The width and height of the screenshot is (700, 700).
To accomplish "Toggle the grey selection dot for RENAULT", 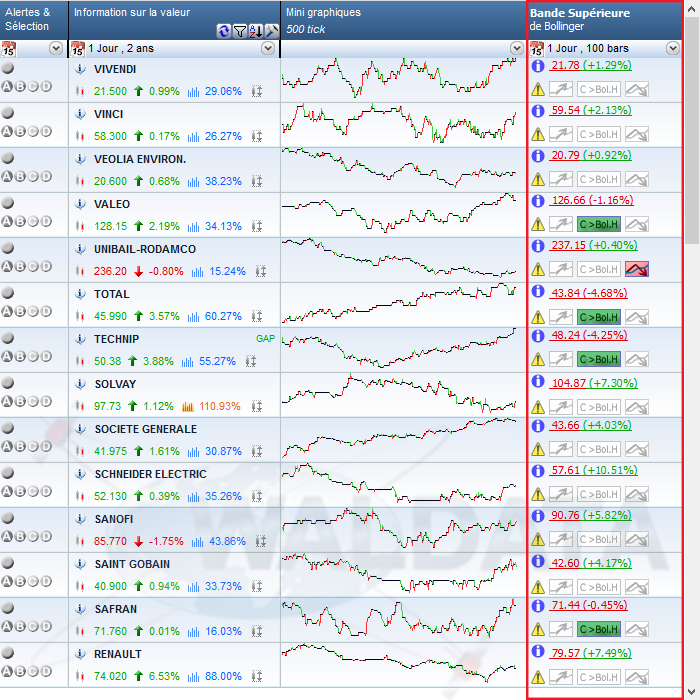I will tap(8, 653).
